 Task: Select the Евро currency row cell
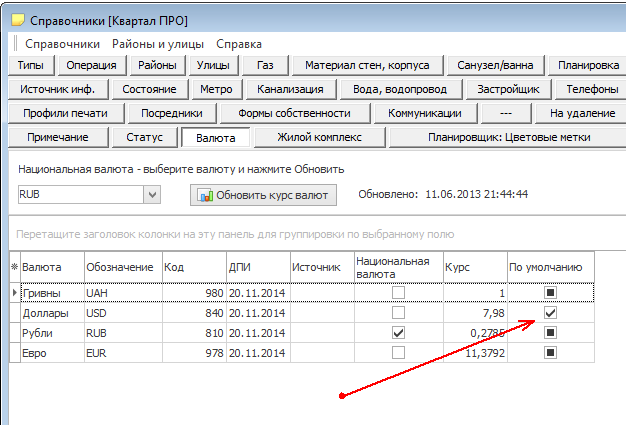(x=50, y=352)
